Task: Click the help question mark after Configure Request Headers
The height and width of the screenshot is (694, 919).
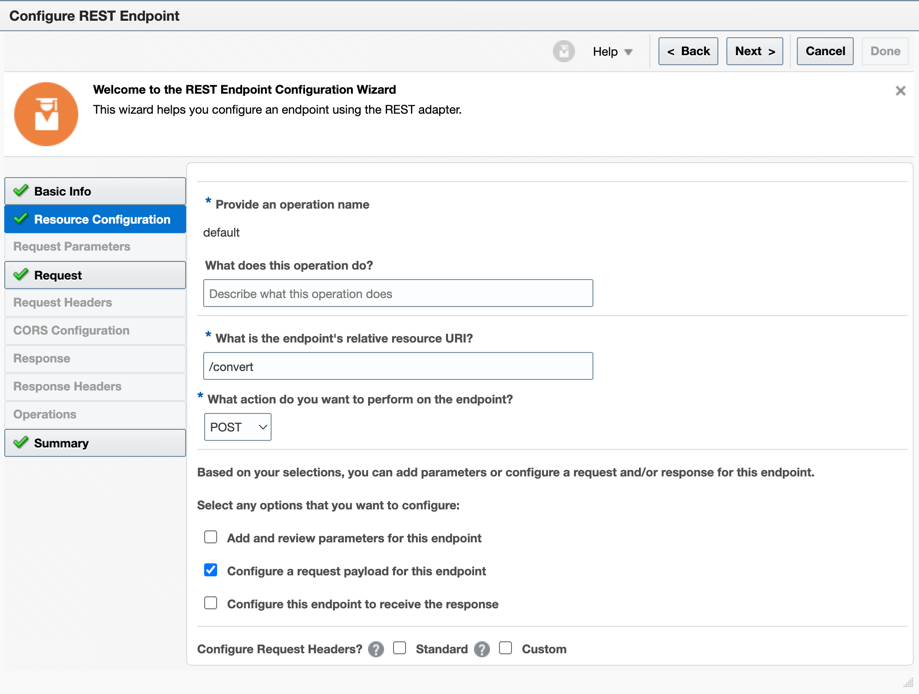Action: (375, 649)
